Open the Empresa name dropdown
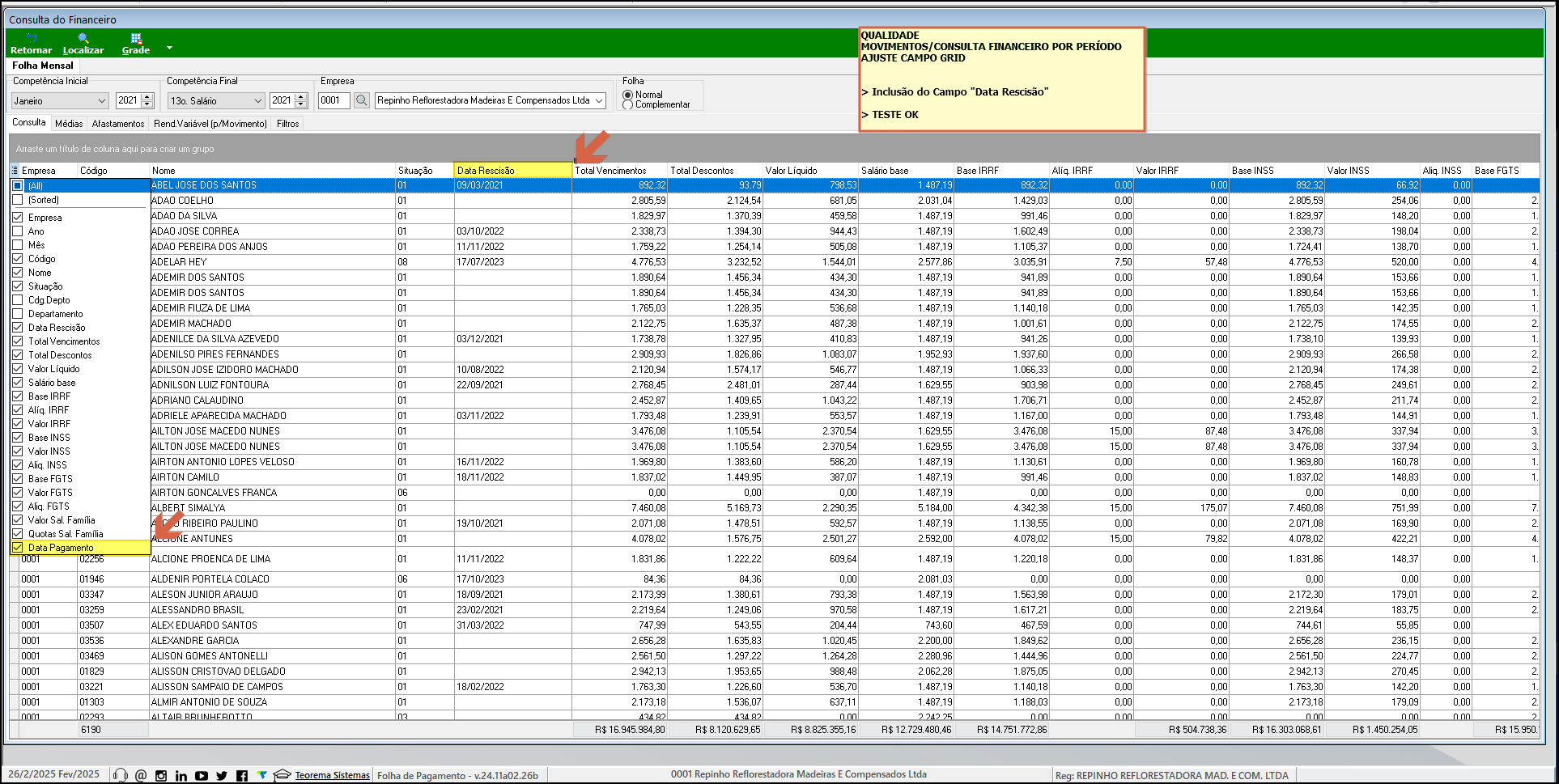This screenshot has height=784, width=1559. (x=600, y=100)
